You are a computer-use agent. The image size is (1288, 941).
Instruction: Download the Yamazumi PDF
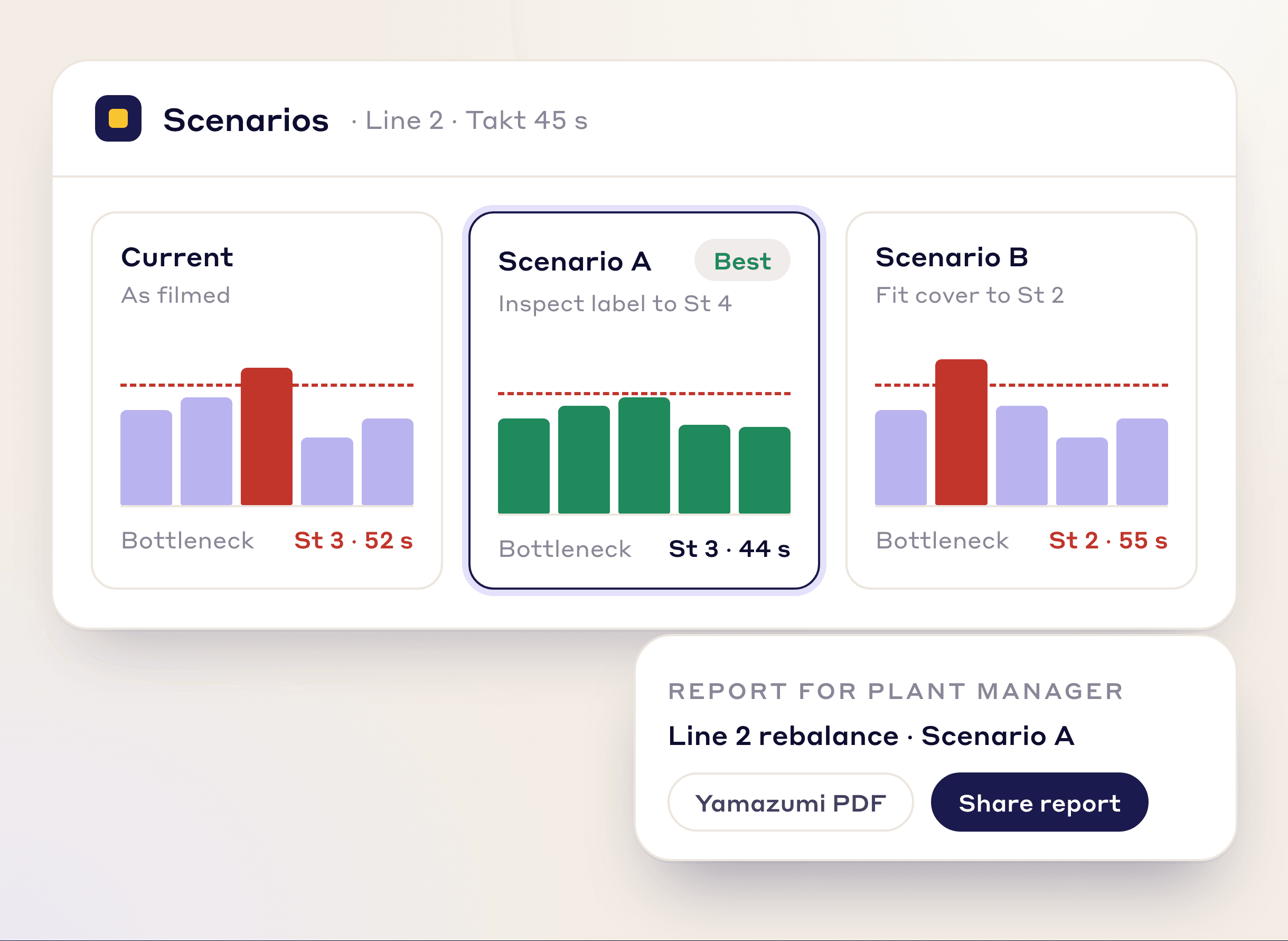point(791,802)
